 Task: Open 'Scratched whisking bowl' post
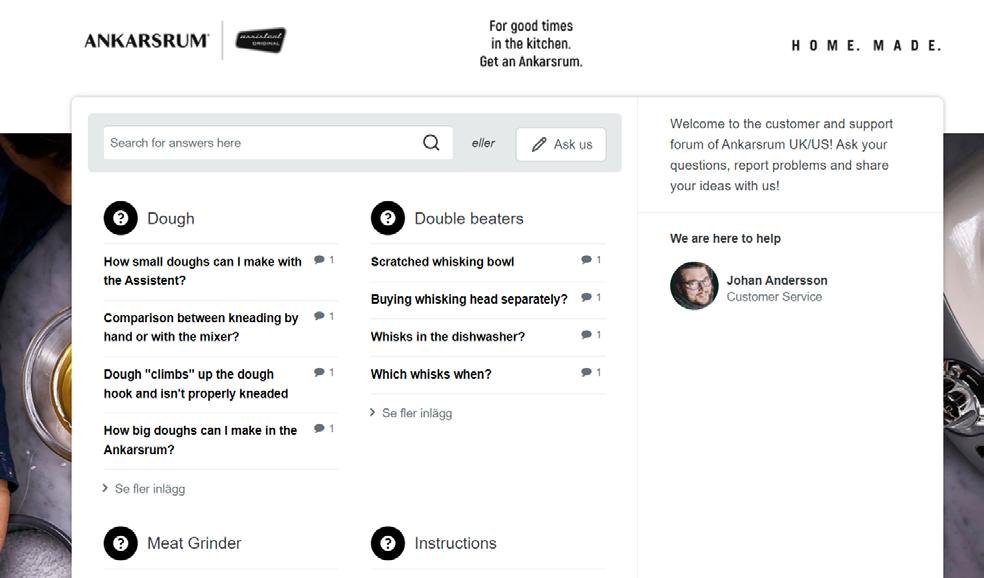442,262
